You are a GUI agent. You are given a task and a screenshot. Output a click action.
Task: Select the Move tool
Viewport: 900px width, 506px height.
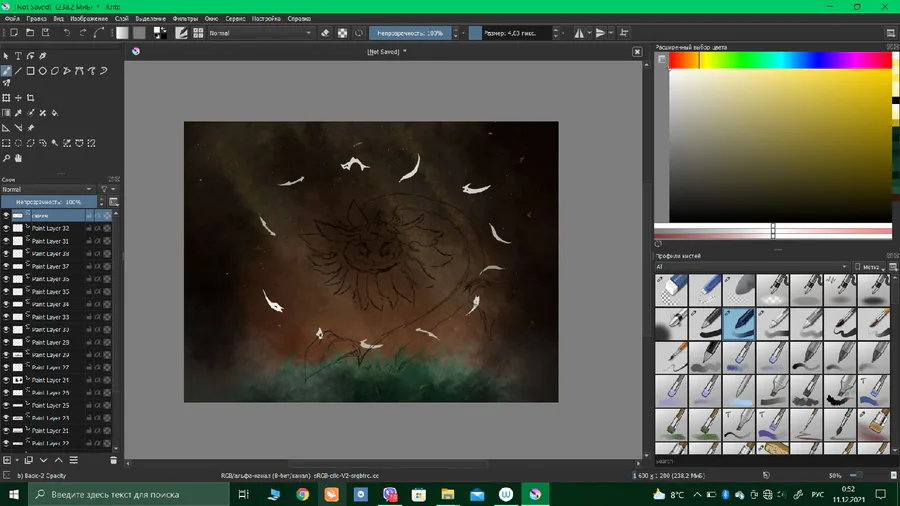click(18, 98)
